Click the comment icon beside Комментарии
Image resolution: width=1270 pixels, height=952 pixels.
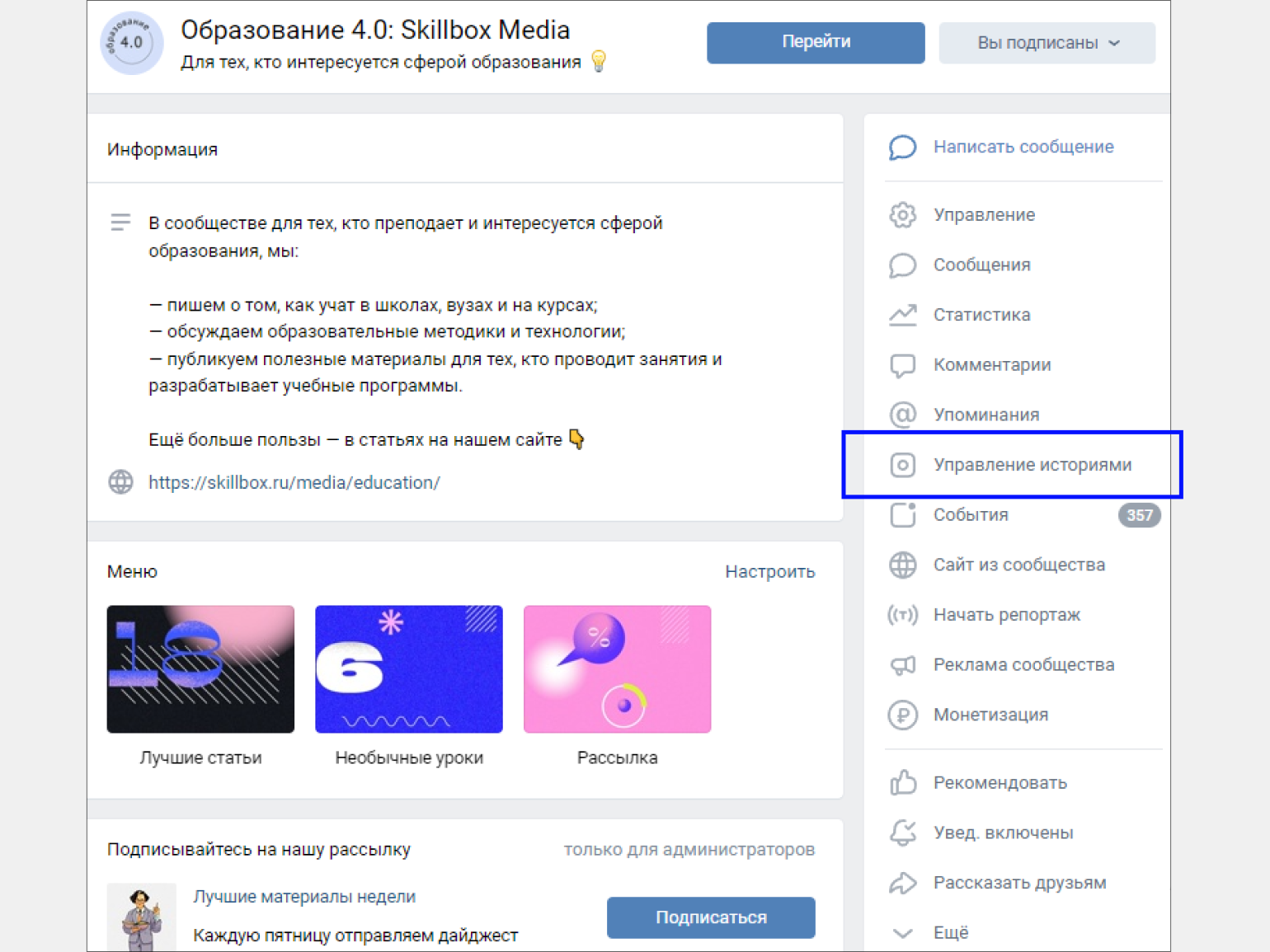(902, 365)
